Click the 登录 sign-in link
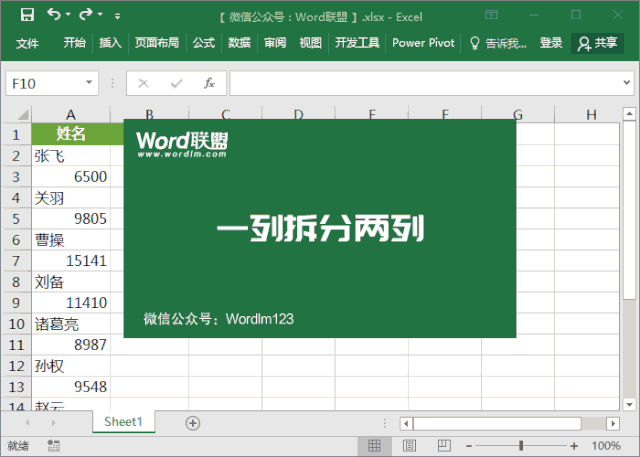 tap(551, 43)
